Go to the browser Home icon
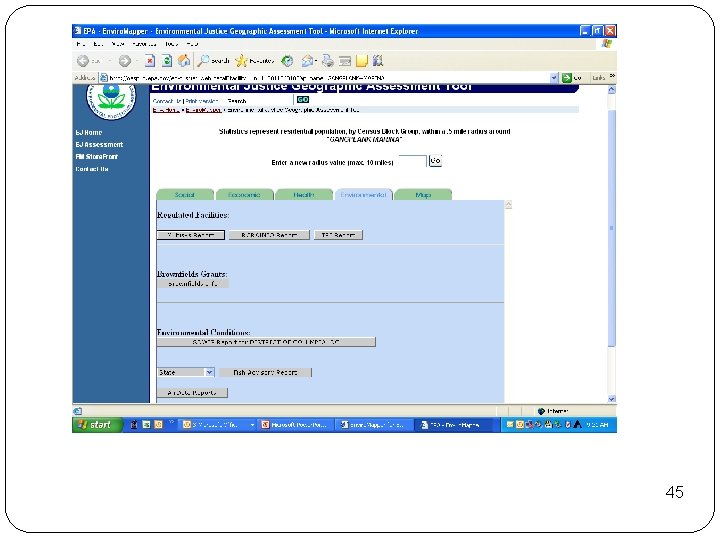This screenshot has height=540, width=720. [x=184, y=61]
